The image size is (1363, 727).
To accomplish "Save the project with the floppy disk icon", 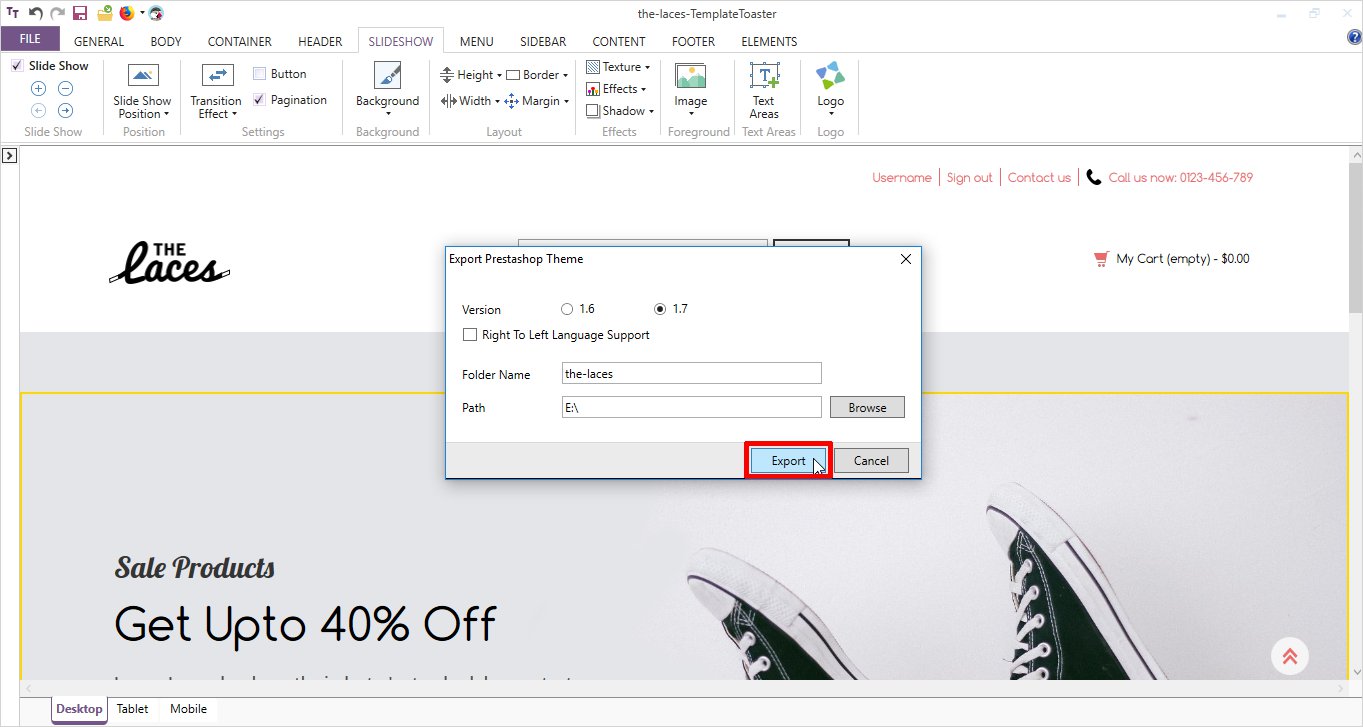I will pos(80,13).
